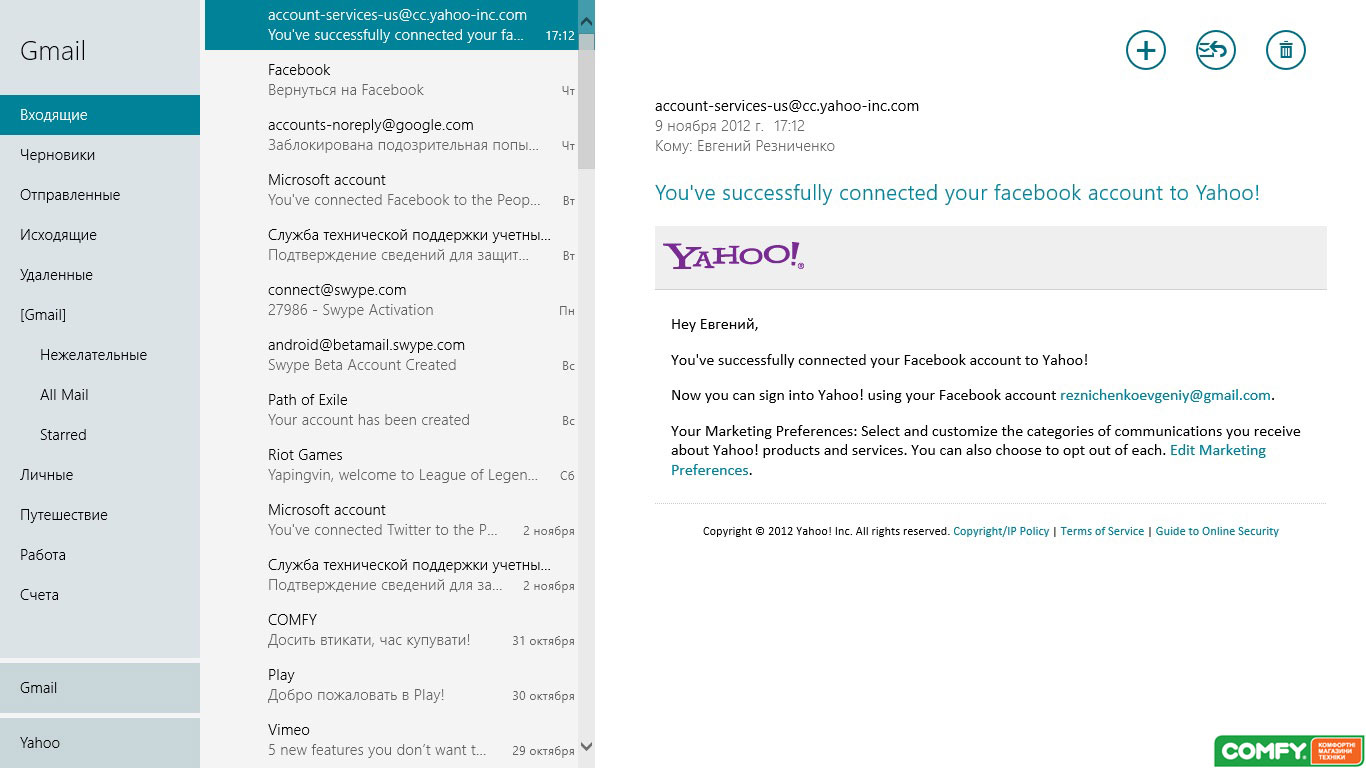Delete the message with trash icon

1286,50
